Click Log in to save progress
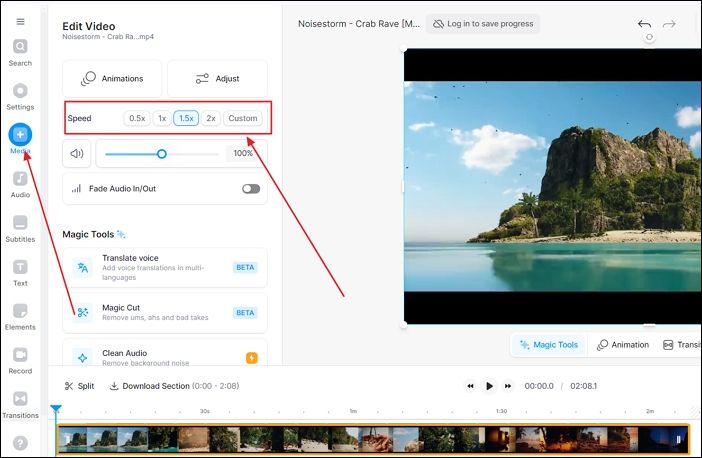 483,23
